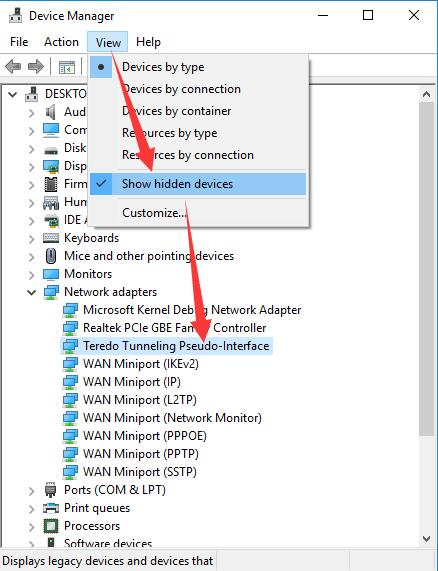438x571 pixels.
Task: Expand Mice and other pointing devices
Action: click(32, 256)
